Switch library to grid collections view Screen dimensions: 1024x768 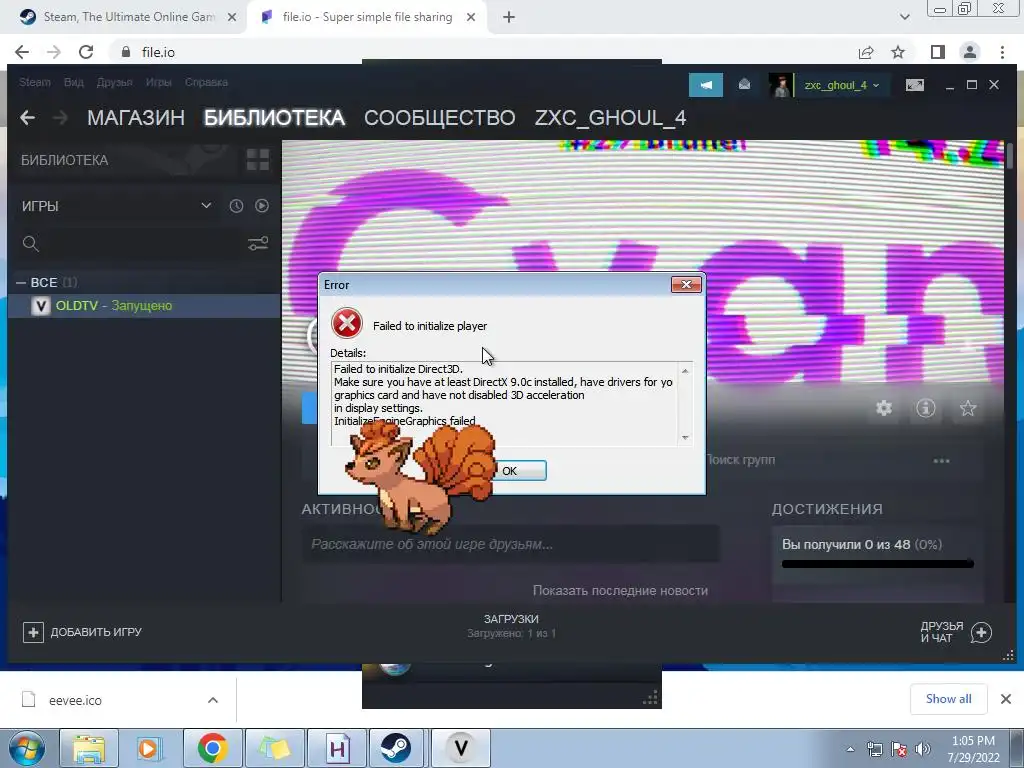(x=258, y=159)
